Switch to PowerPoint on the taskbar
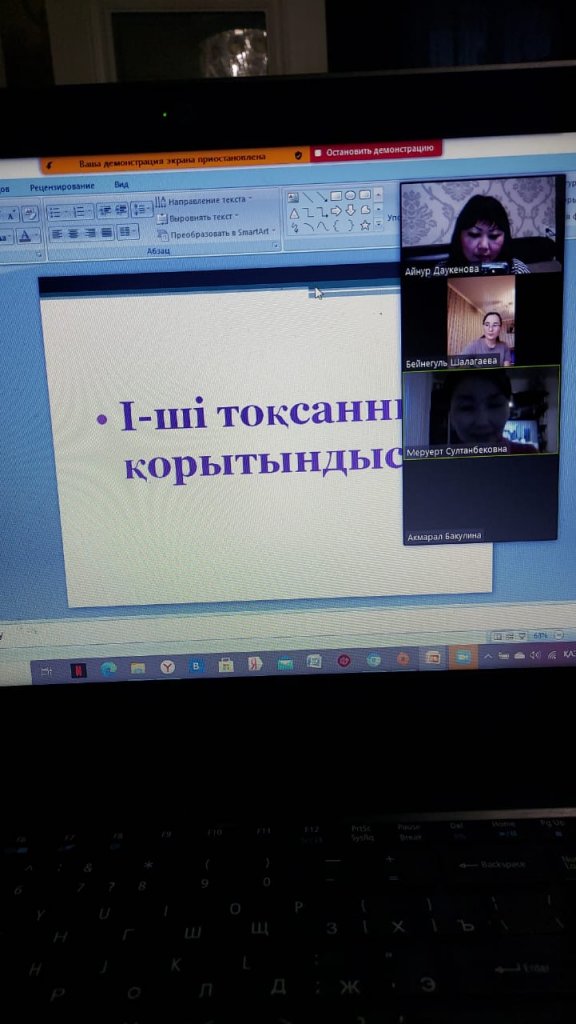 (x=433, y=658)
